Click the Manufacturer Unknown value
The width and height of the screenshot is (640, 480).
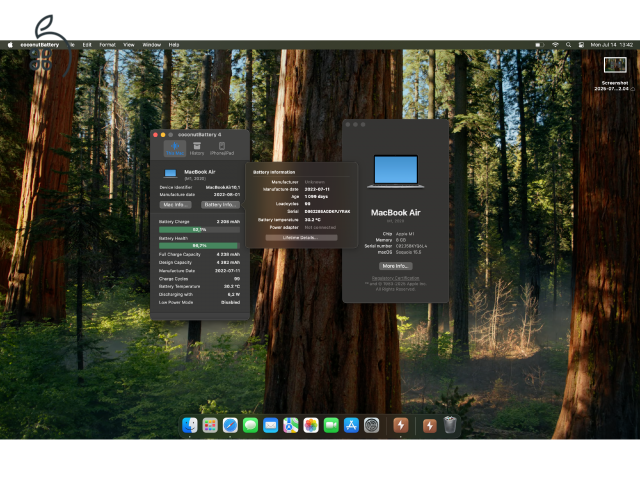314,182
